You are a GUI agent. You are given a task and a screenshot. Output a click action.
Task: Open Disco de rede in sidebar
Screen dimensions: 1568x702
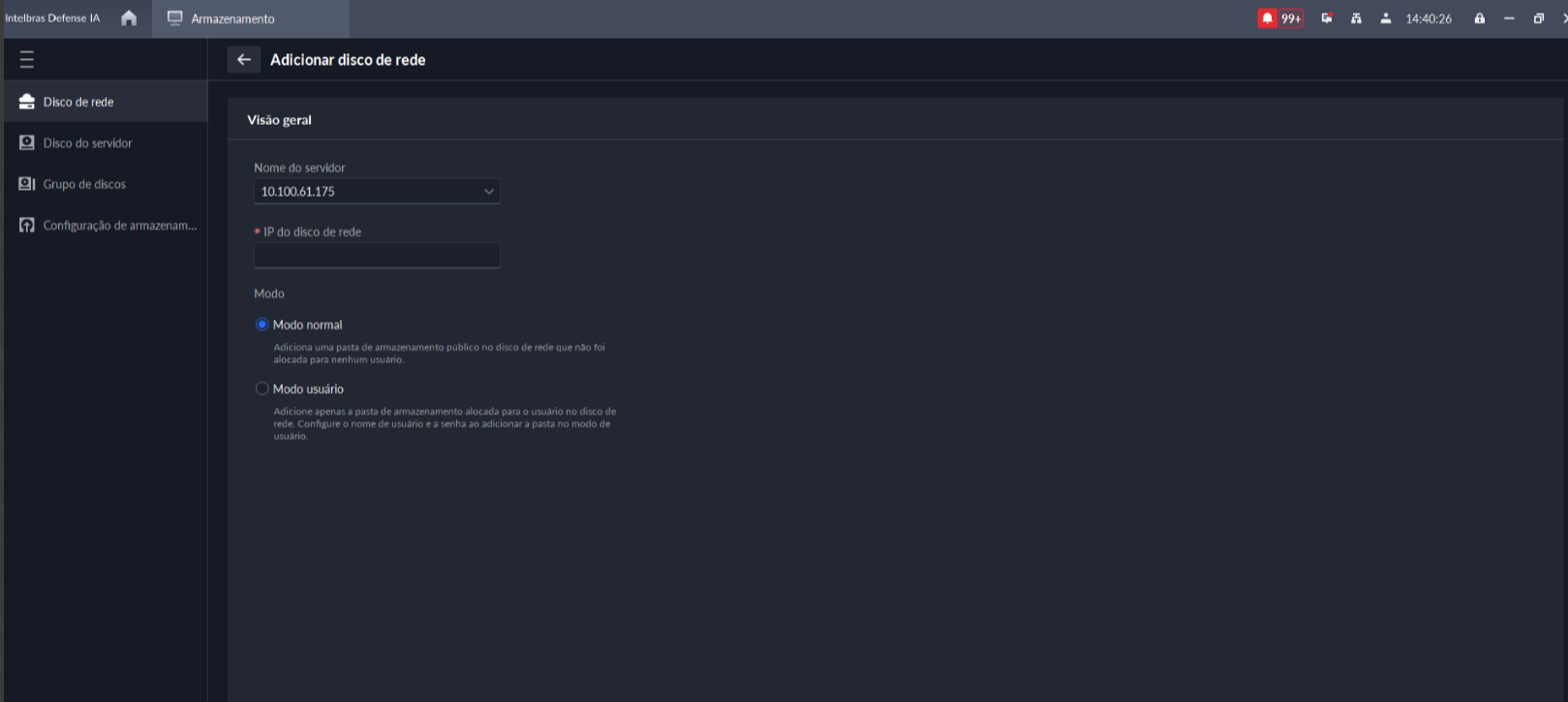click(x=78, y=102)
